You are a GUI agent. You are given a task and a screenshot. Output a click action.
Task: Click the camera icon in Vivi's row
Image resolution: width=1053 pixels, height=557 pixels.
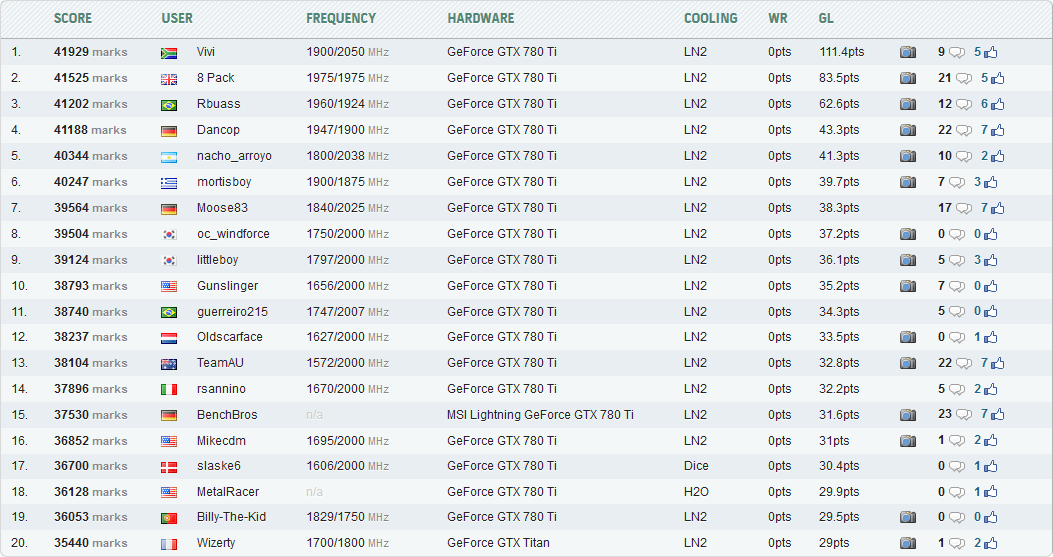[907, 52]
